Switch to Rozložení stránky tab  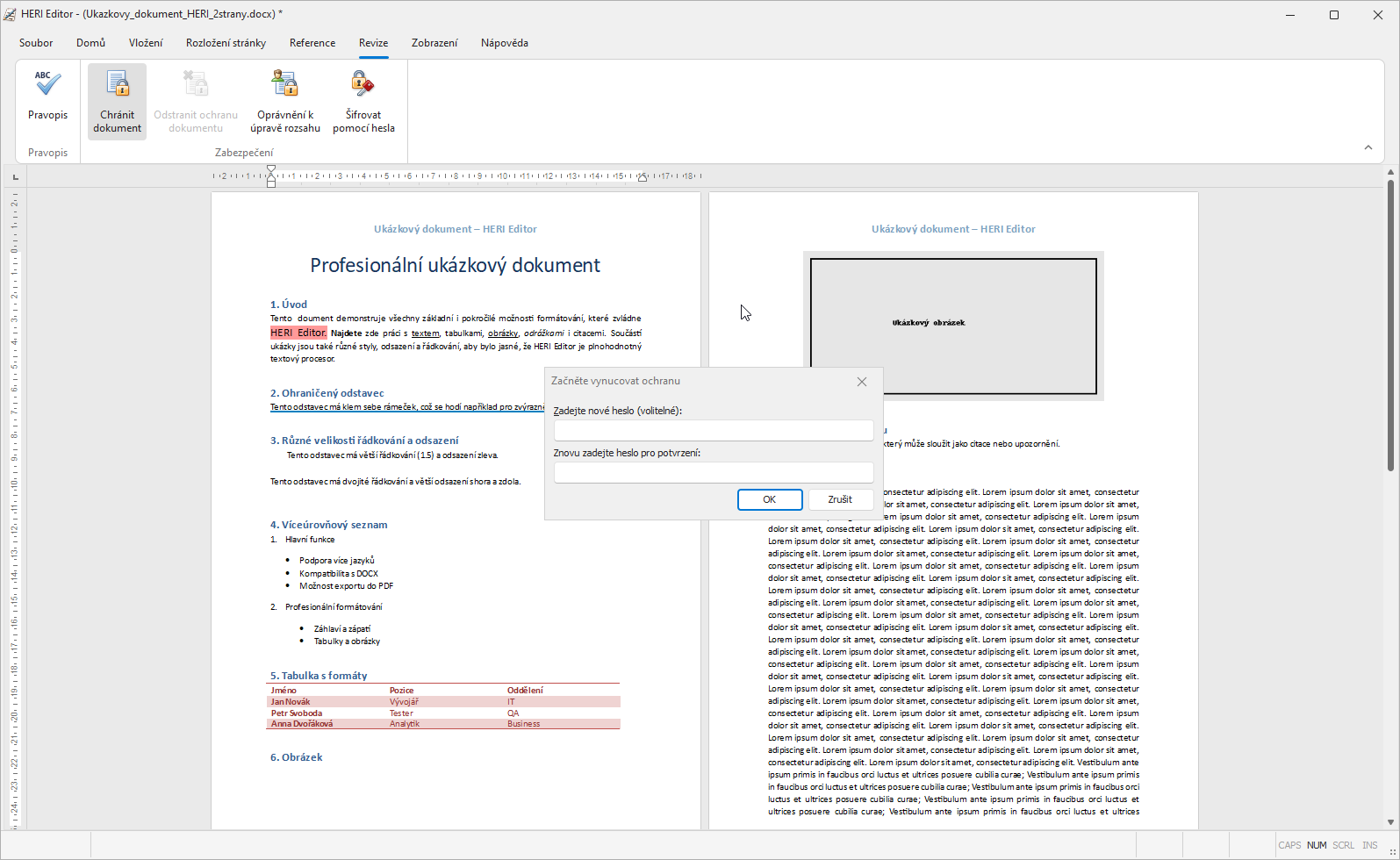[226, 43]
